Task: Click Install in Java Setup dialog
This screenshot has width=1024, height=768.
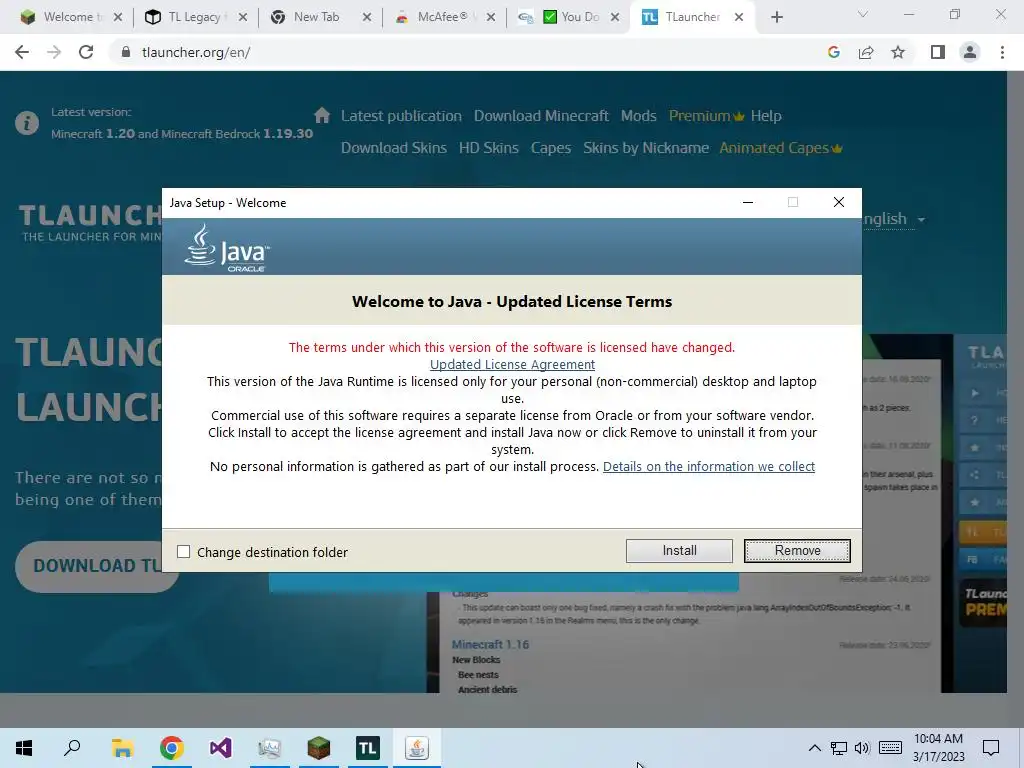Action: [x=679, y=551]
